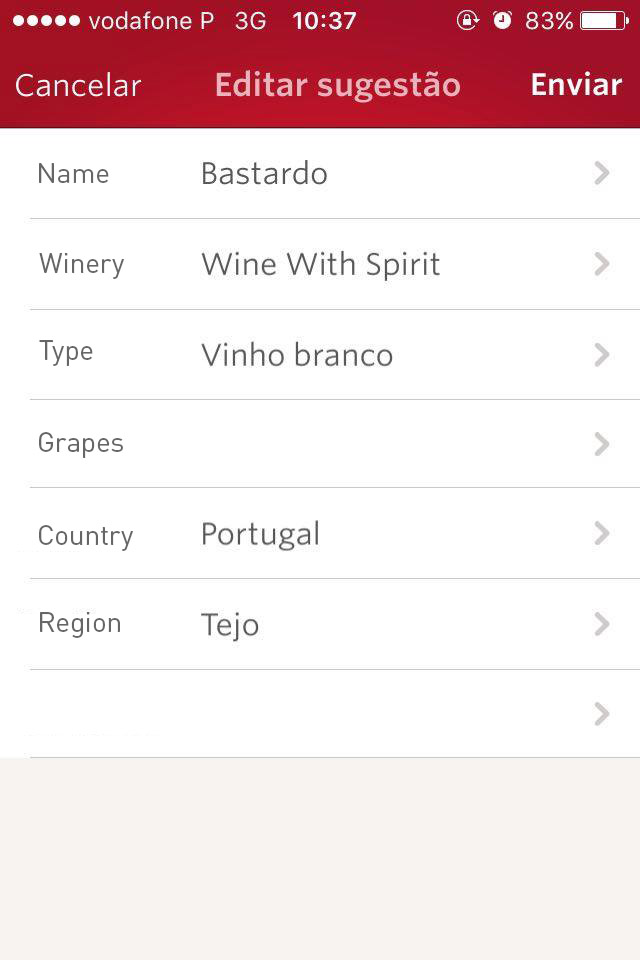This screenshot has height=960, width=640.
Task: Tap chevron on the empty last row
Action: coord(602,714)
